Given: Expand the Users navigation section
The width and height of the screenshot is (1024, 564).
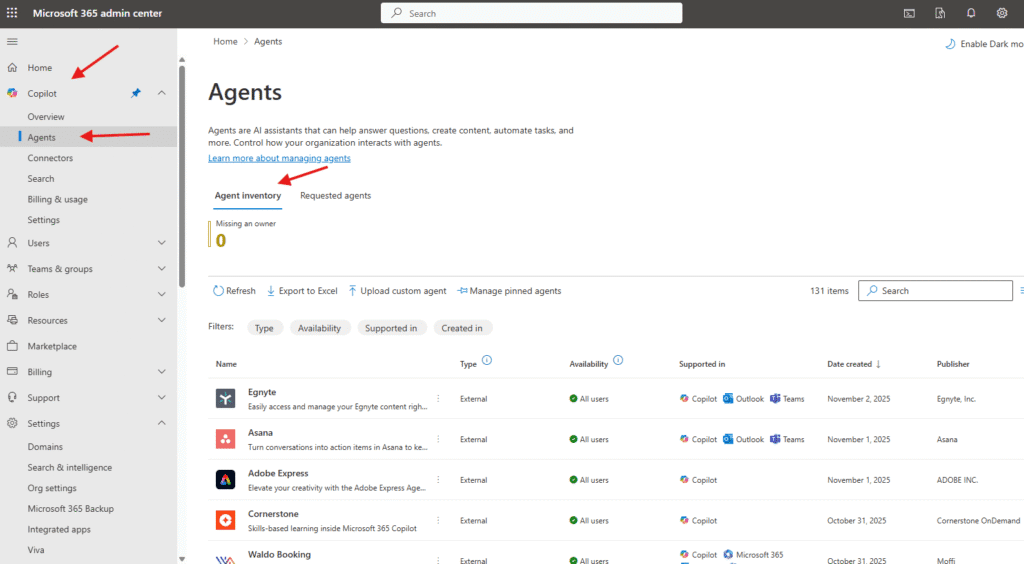Looking at the screenshot, I should click(x=162, y=243).
